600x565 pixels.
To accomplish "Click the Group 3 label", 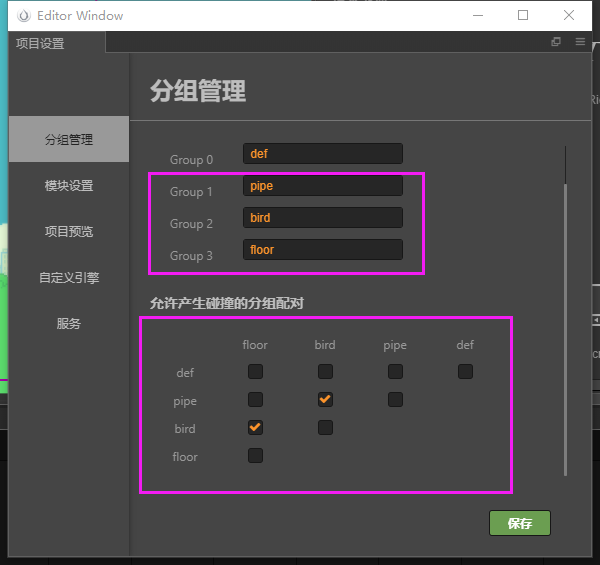I will [x=191, y=256].
